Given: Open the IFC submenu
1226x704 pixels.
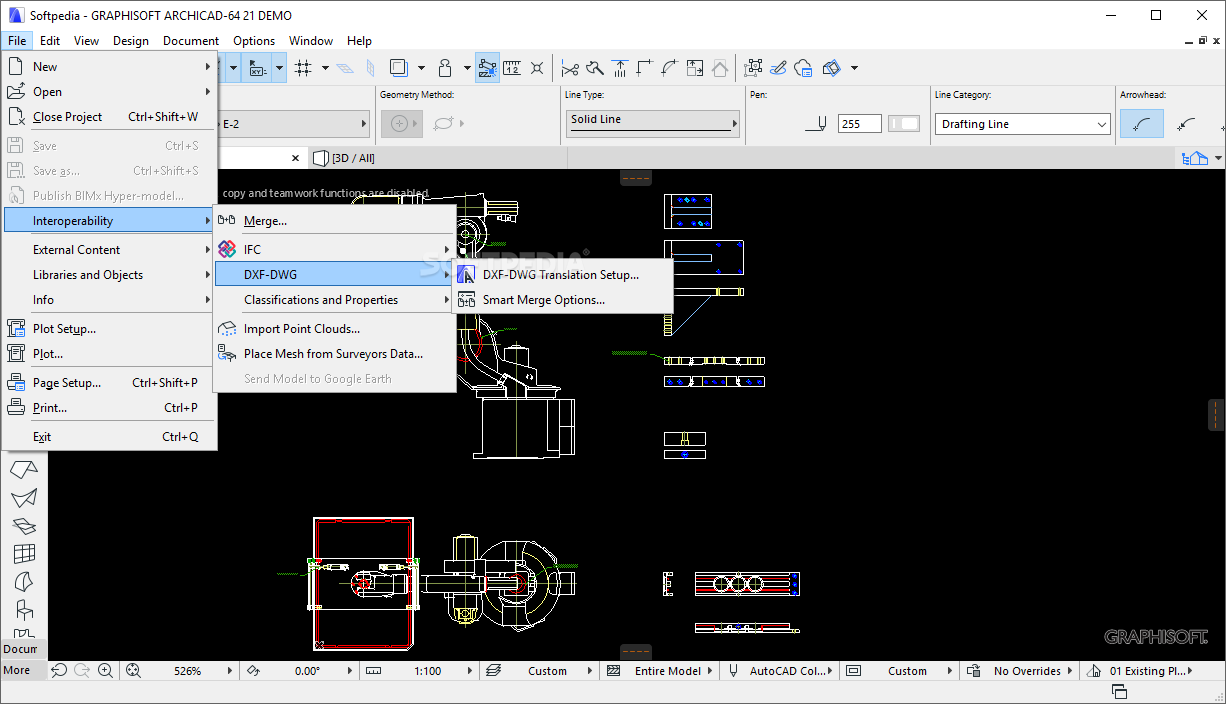Looking at the screenshot, I should [335, 250].
